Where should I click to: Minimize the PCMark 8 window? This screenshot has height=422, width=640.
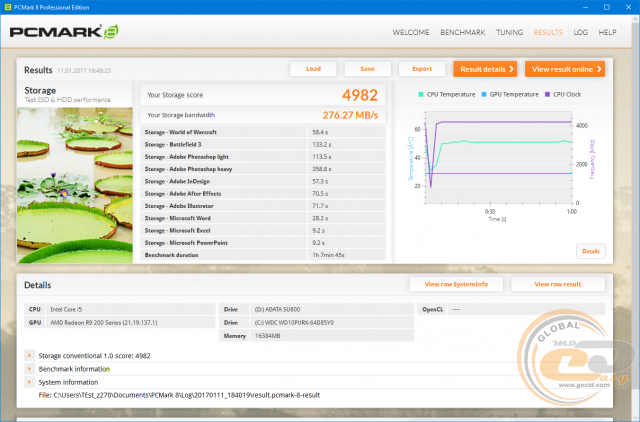[x=585, y=7]
